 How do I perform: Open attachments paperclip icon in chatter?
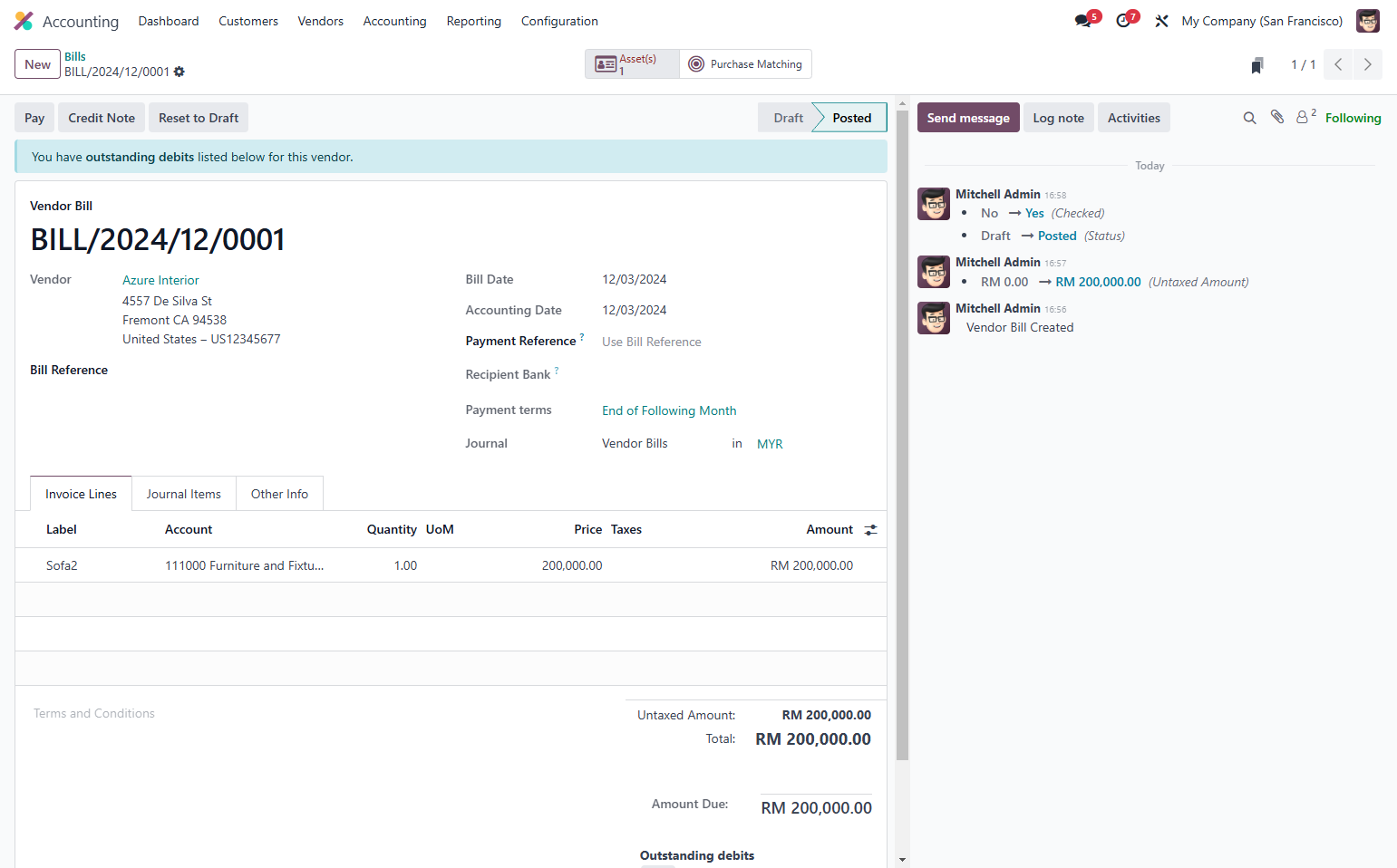pos(1277,117)
